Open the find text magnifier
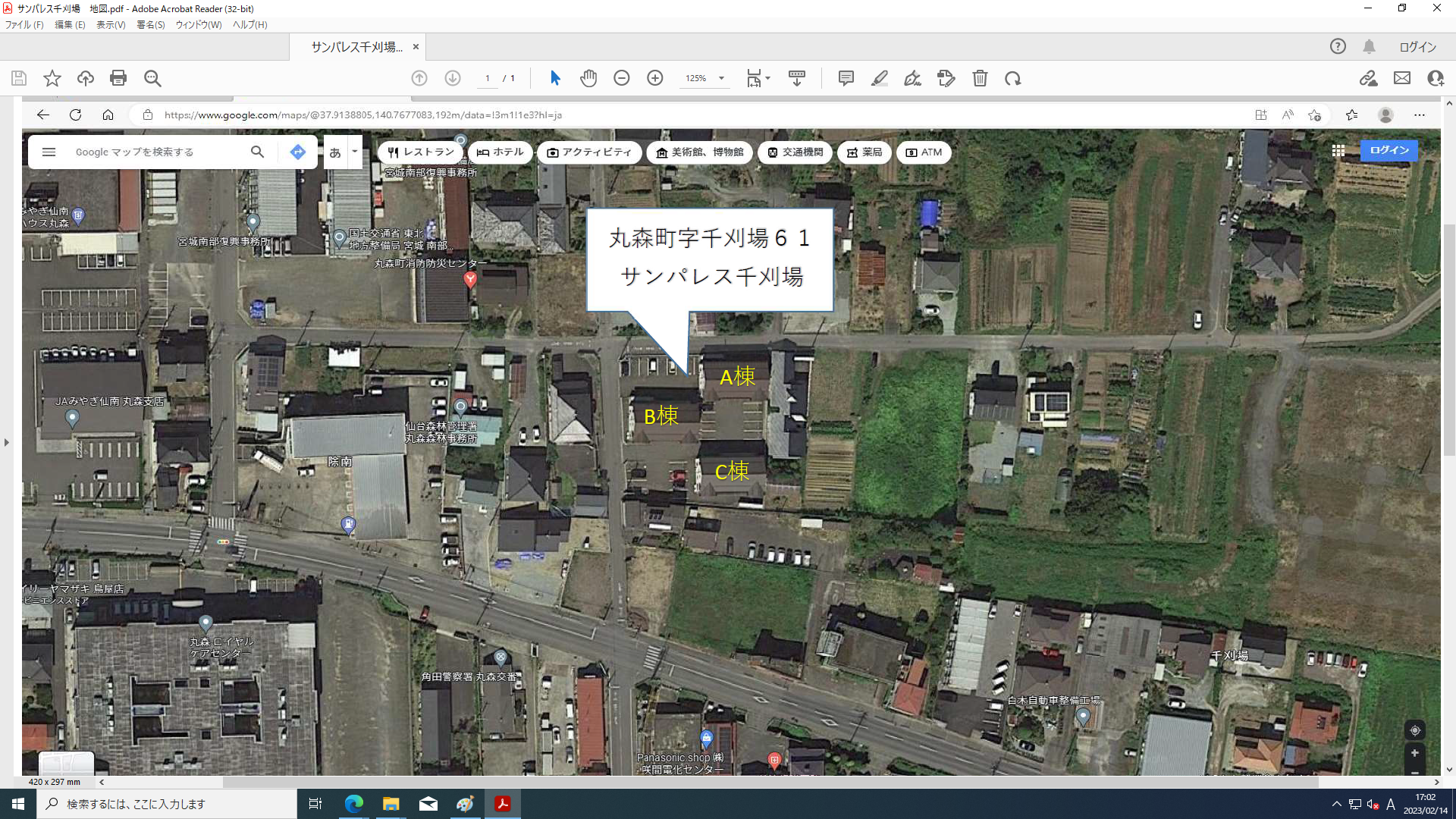The height and width of the screenshot is (819, 1456). point(152,78)
